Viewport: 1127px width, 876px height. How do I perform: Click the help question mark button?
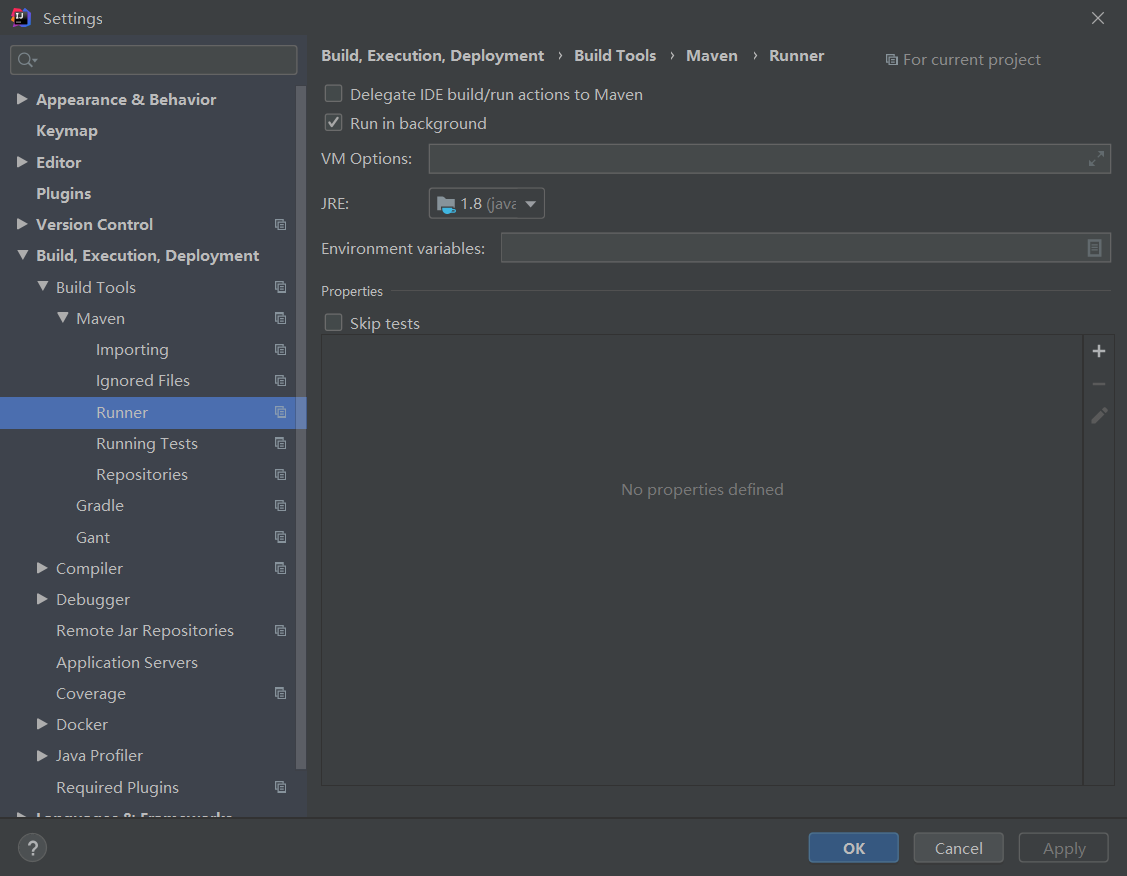coord(32,848)
